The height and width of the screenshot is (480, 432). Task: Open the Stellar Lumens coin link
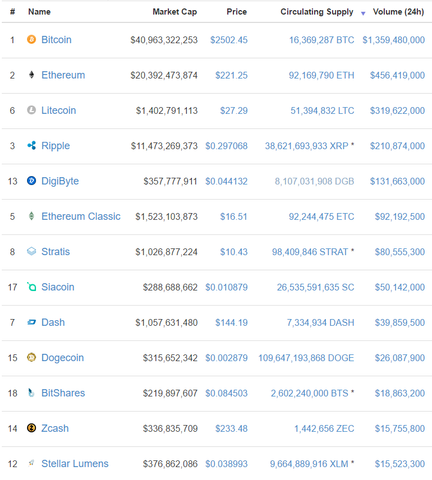pos(75,464)
